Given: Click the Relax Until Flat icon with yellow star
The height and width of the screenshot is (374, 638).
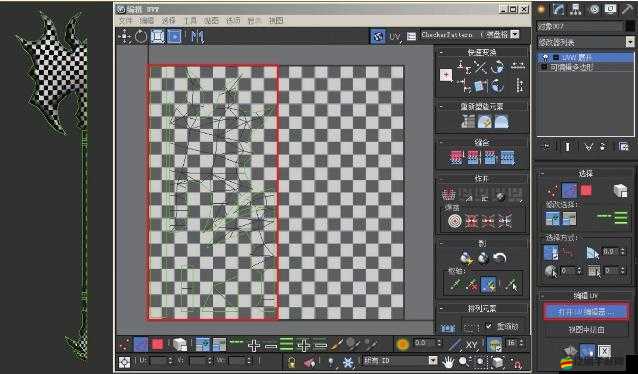Looking at the screenshot, I should click(x=485, y=121).
